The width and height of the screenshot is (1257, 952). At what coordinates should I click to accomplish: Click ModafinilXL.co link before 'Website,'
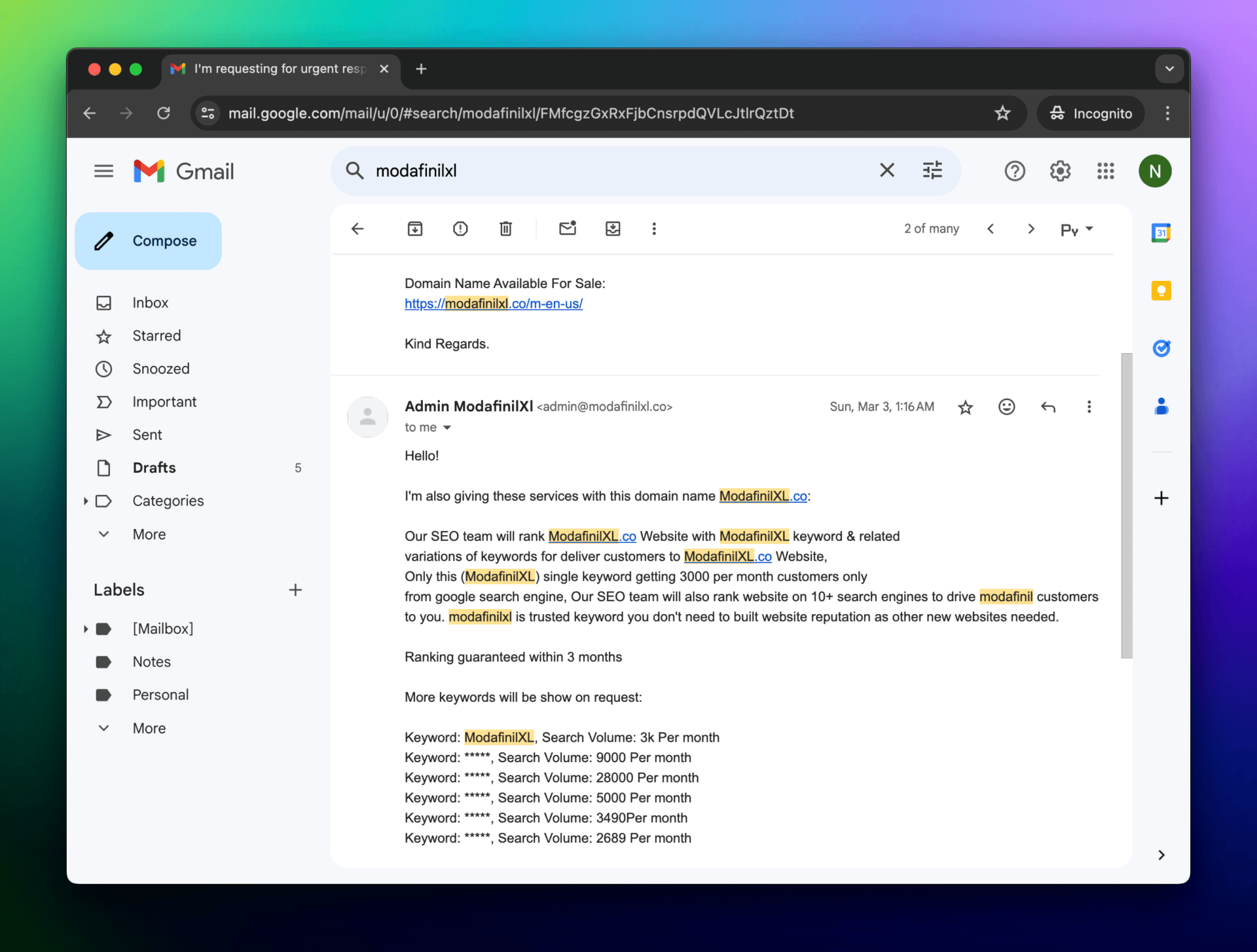tap(728, 557)
